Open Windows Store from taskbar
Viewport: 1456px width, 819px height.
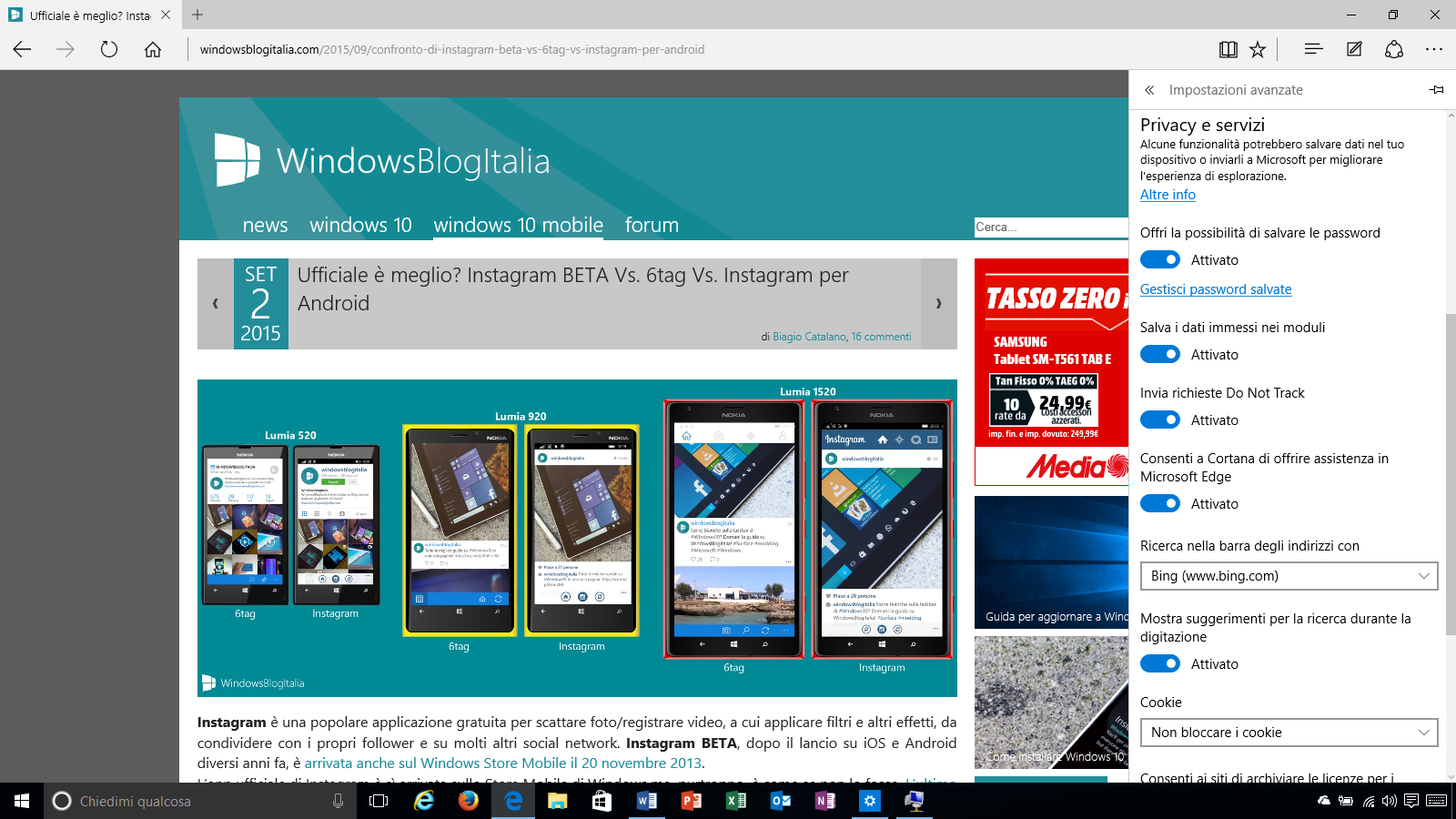click(602, 801)
